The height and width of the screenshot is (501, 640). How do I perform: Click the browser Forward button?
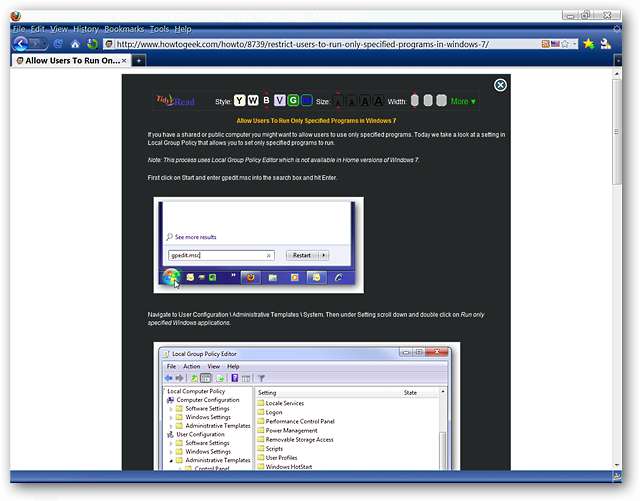pyautogui.click(x=38, y=44)
